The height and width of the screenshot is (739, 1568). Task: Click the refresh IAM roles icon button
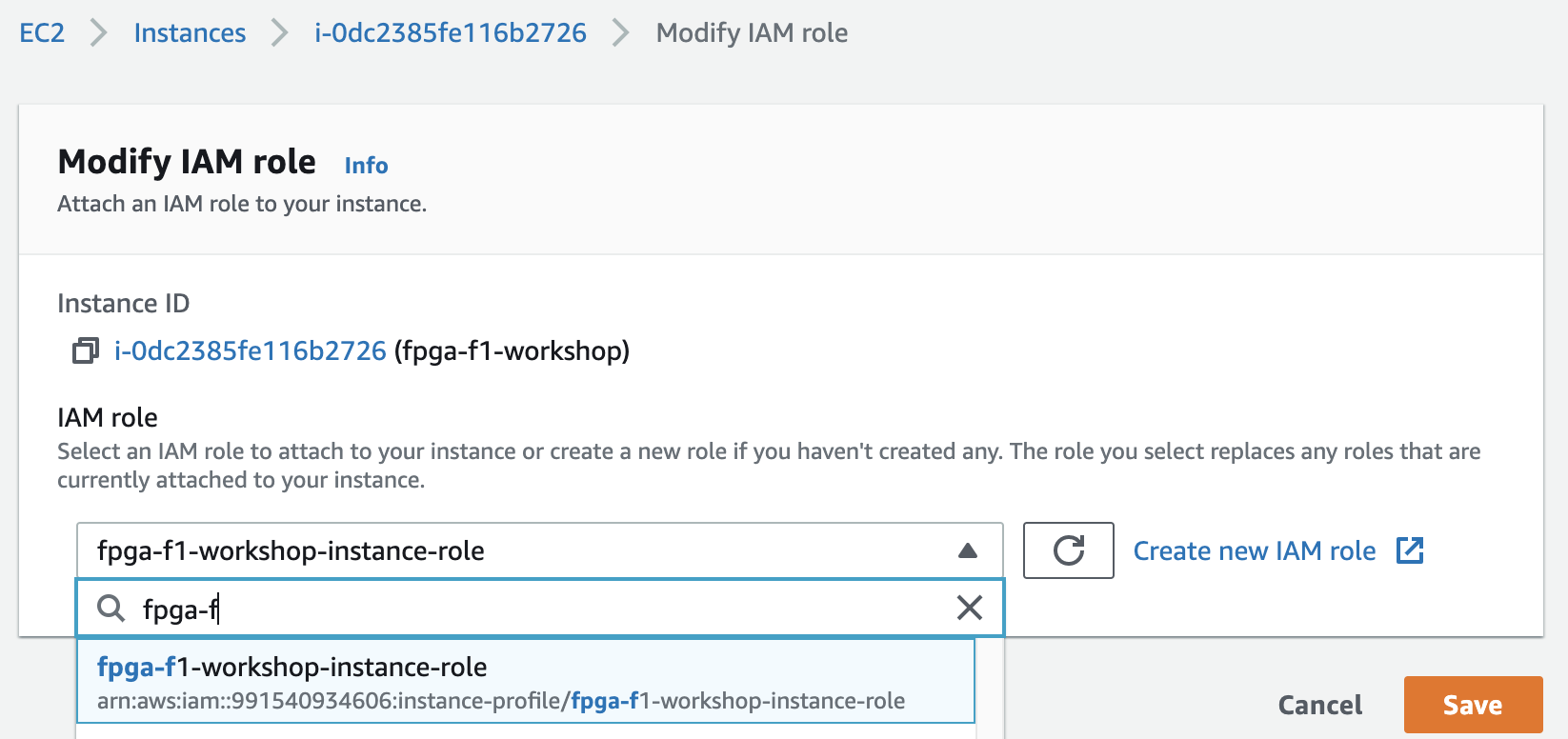point(1068,550)
